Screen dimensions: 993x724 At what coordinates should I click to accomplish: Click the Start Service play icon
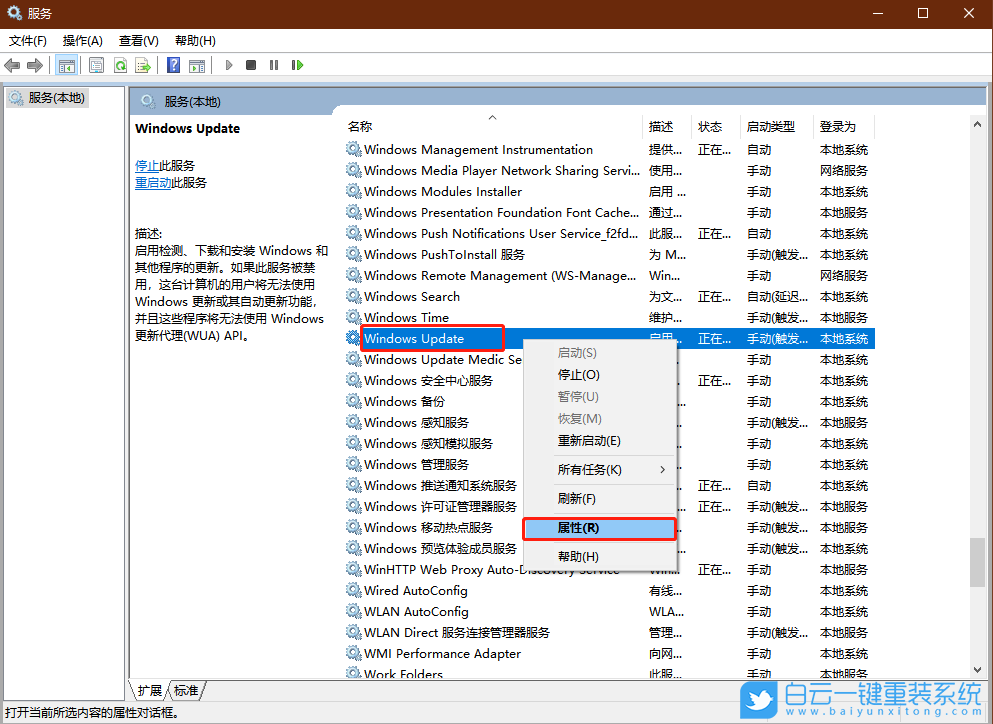point(229,64)
